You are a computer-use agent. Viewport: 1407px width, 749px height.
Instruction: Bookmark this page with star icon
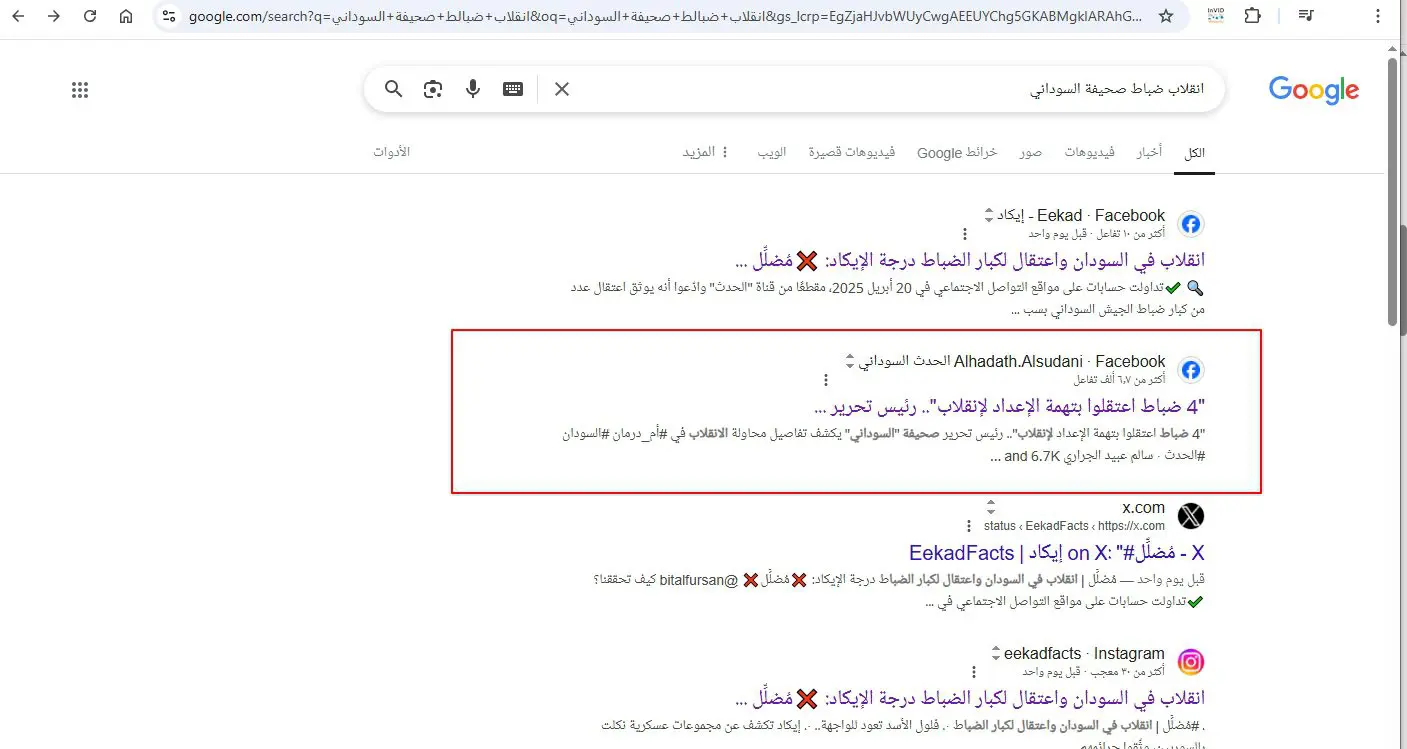tap(1166, 16)
